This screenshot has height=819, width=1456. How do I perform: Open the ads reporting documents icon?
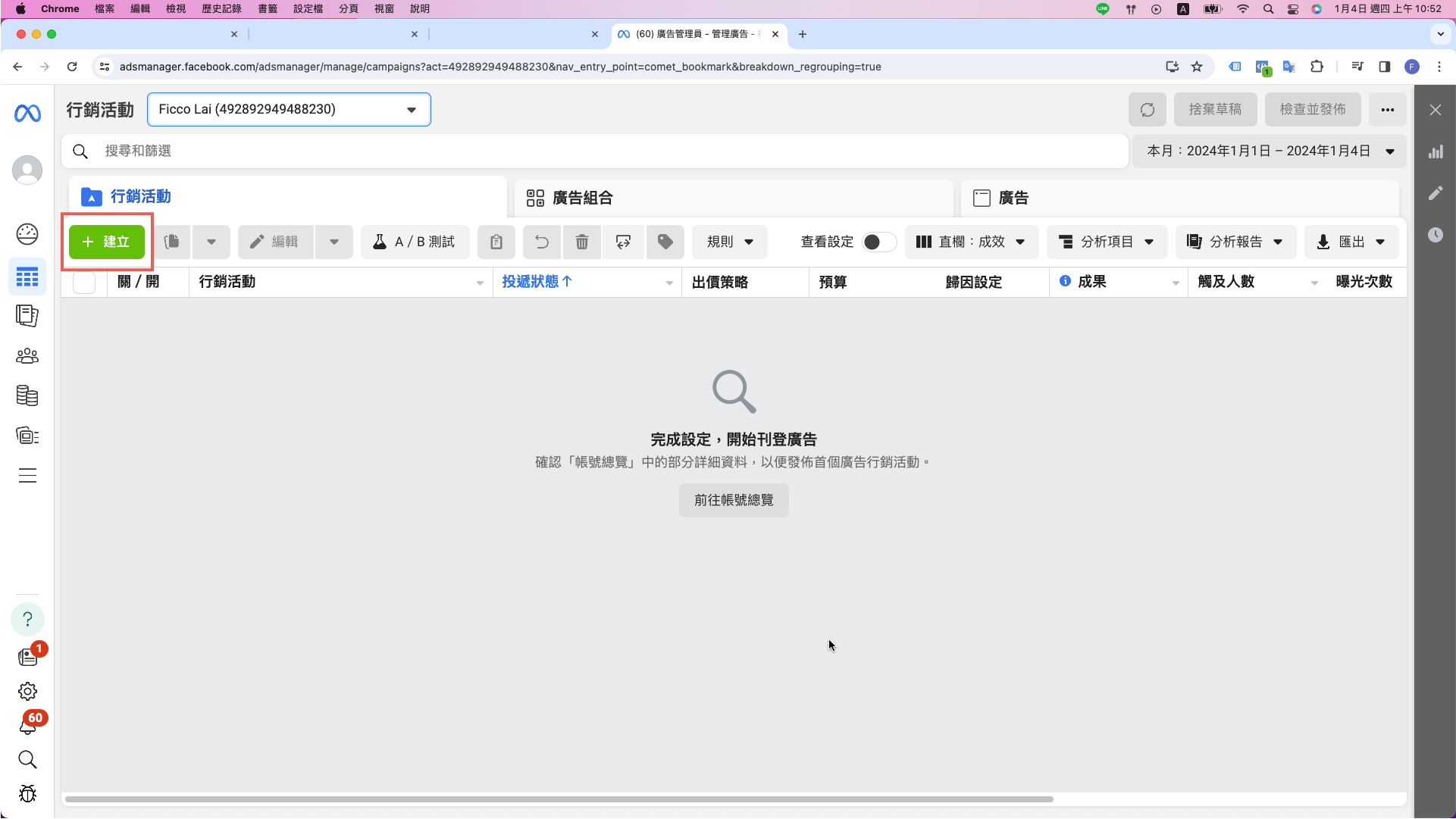coord(27,316)
